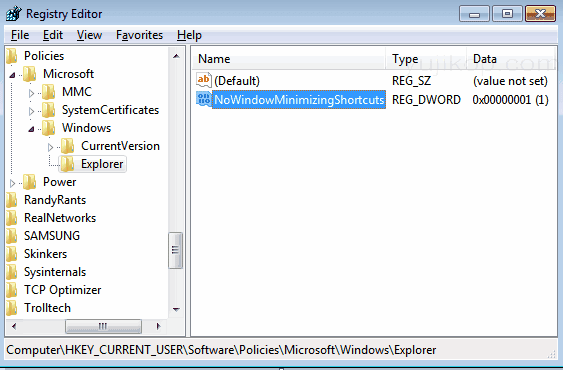The height and width of the screenshot is (370, 563).
Task: Select the RealNetworks key label
Action: click(x=60, y=218)
